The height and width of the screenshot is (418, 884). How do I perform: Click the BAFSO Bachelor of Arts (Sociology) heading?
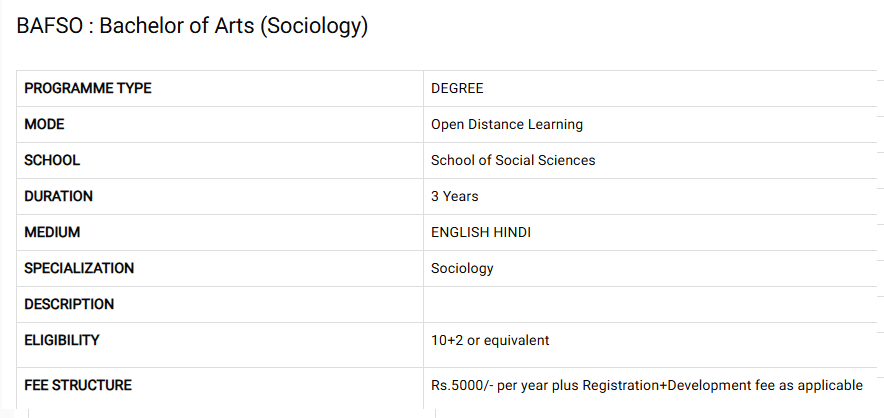click(x=193, y=27)
